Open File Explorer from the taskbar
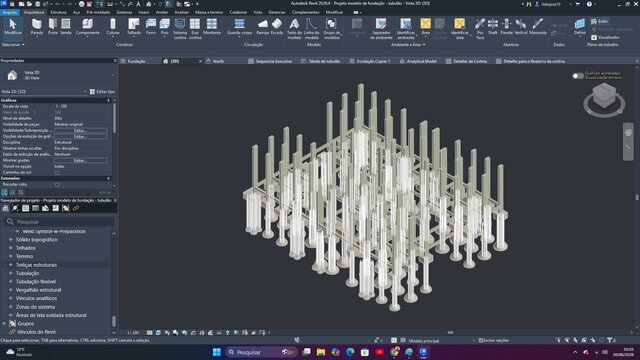Viewport: 640px width, 360px height. [x=321, y=352]
